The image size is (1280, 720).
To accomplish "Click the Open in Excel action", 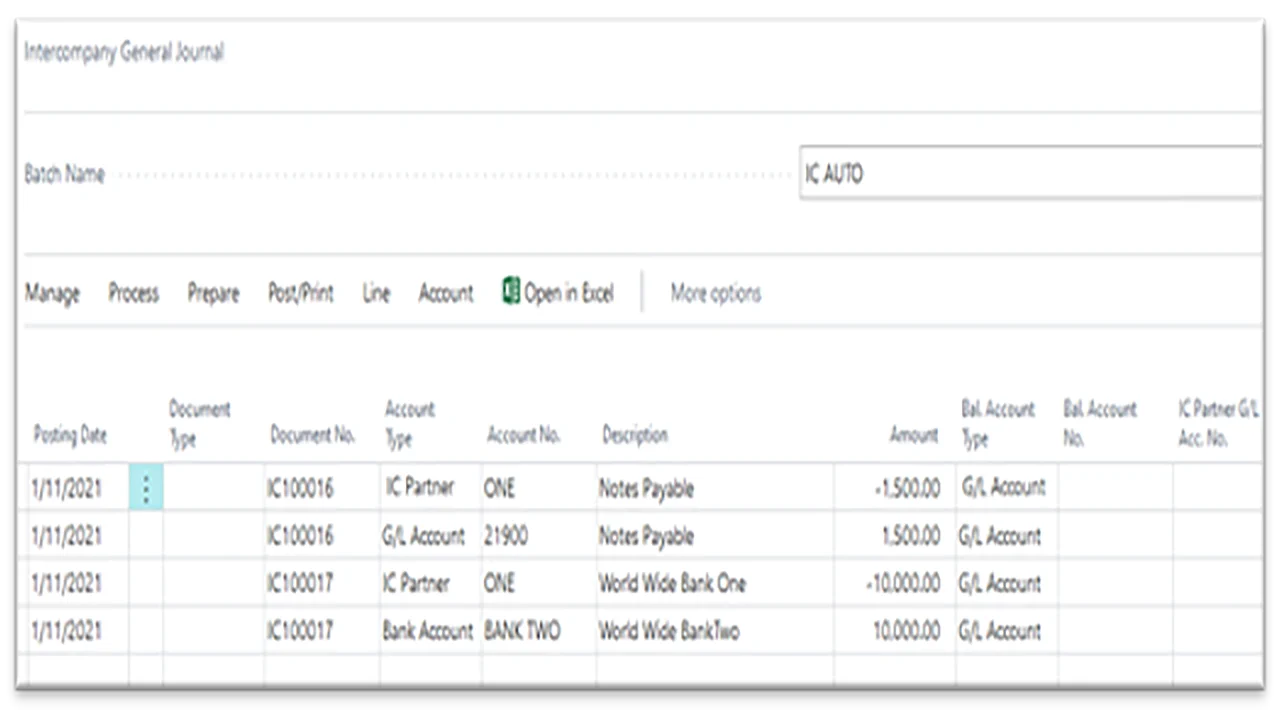I will tap(568, 294).
